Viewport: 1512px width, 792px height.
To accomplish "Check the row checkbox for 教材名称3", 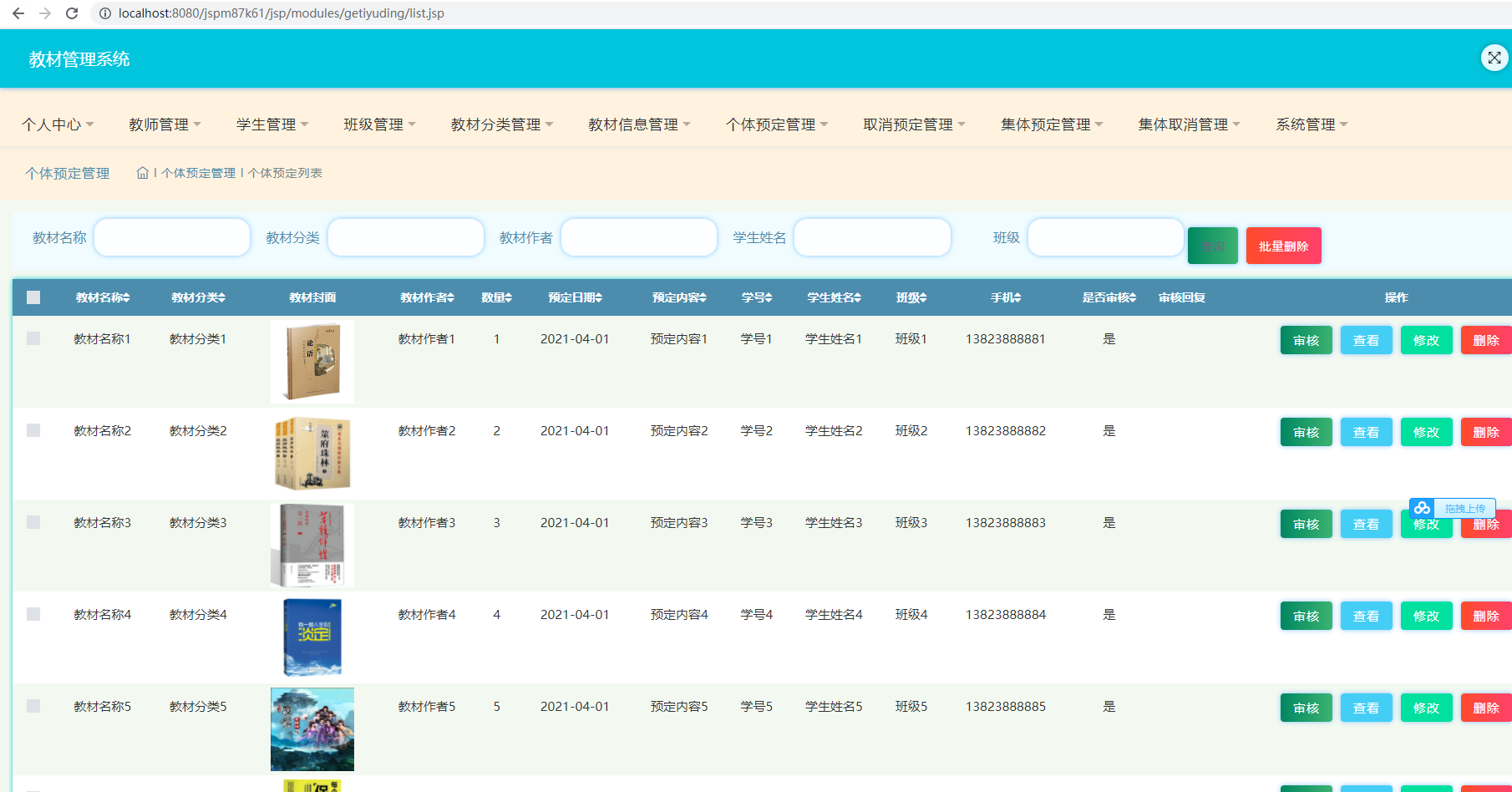I will point(33,522).
